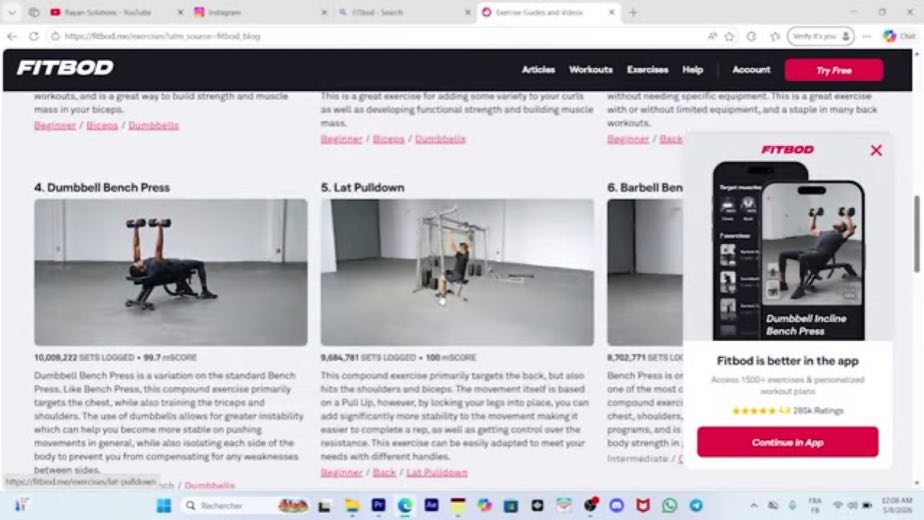Open Copilot Chat in the browser
The image size is (924, 520).
(x=900, y=36)
